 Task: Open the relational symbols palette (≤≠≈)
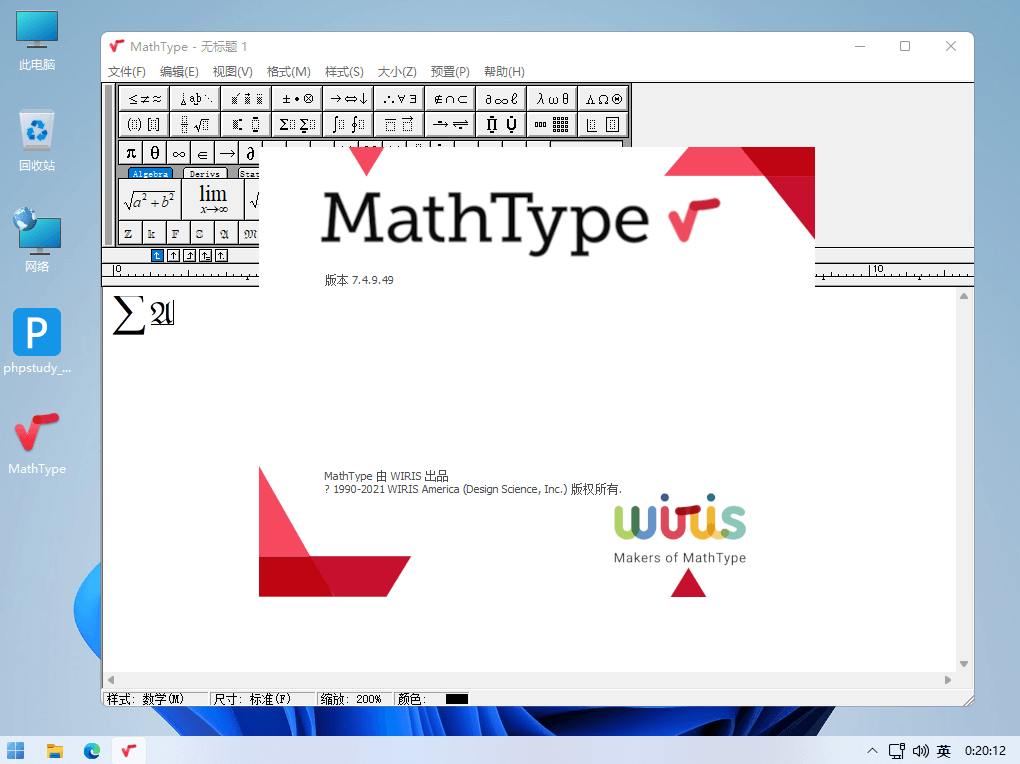pos(144,99)
